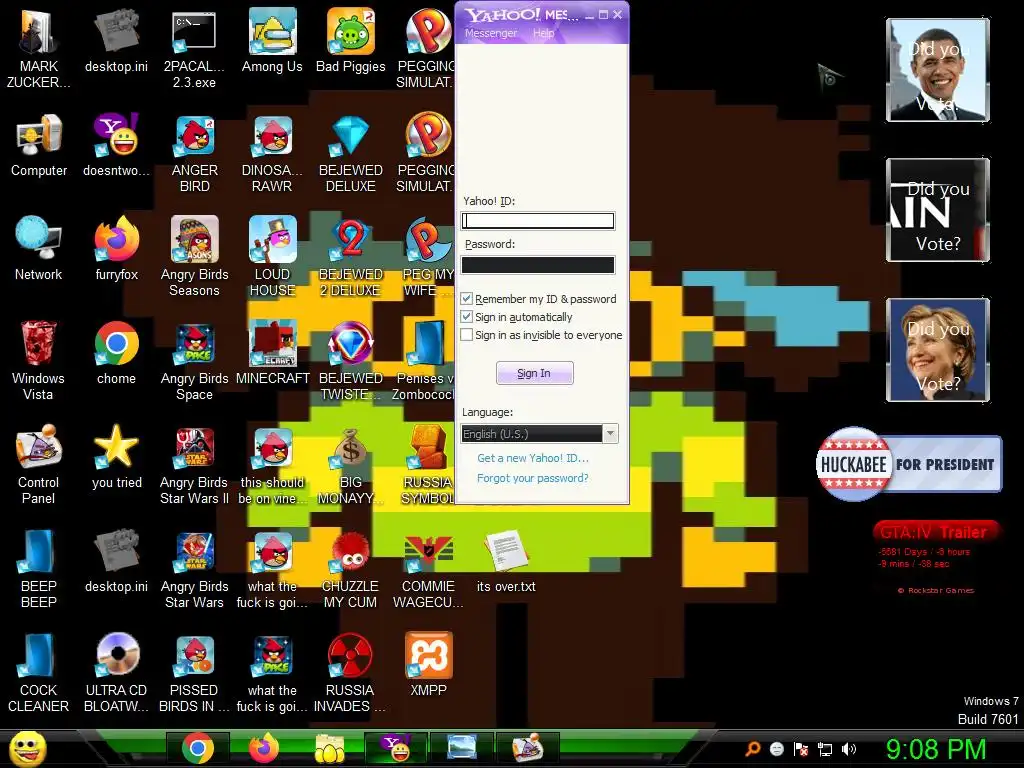The width and height of the screenshot is (1024, 768).
Task: Click Get a new Yahoo! ID link
Action: click(533, 458)
